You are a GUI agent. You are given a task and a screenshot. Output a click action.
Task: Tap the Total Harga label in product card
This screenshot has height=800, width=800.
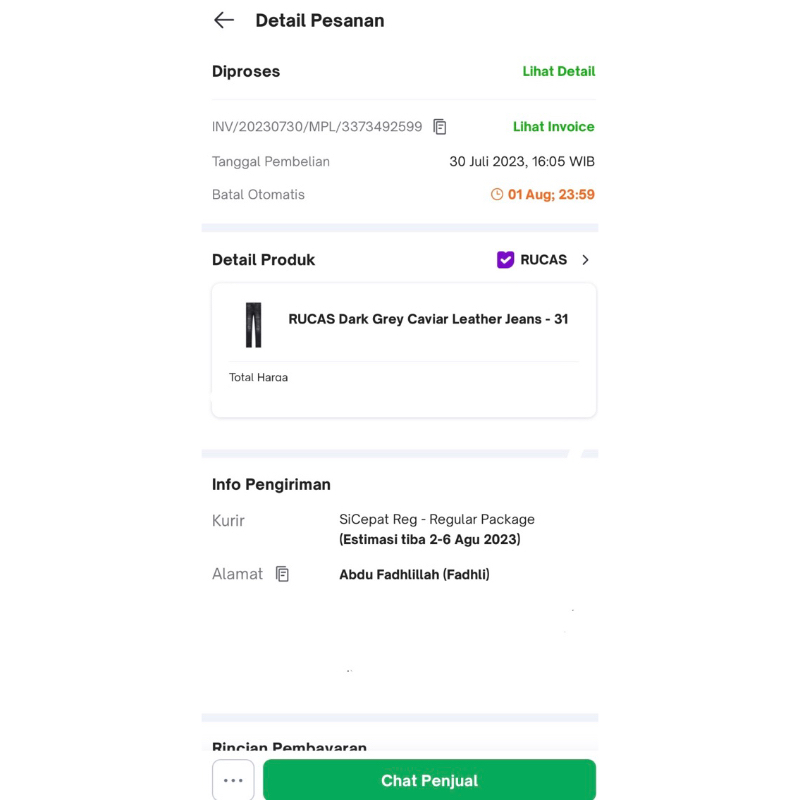pyautogui.click(x=258, y=377)
